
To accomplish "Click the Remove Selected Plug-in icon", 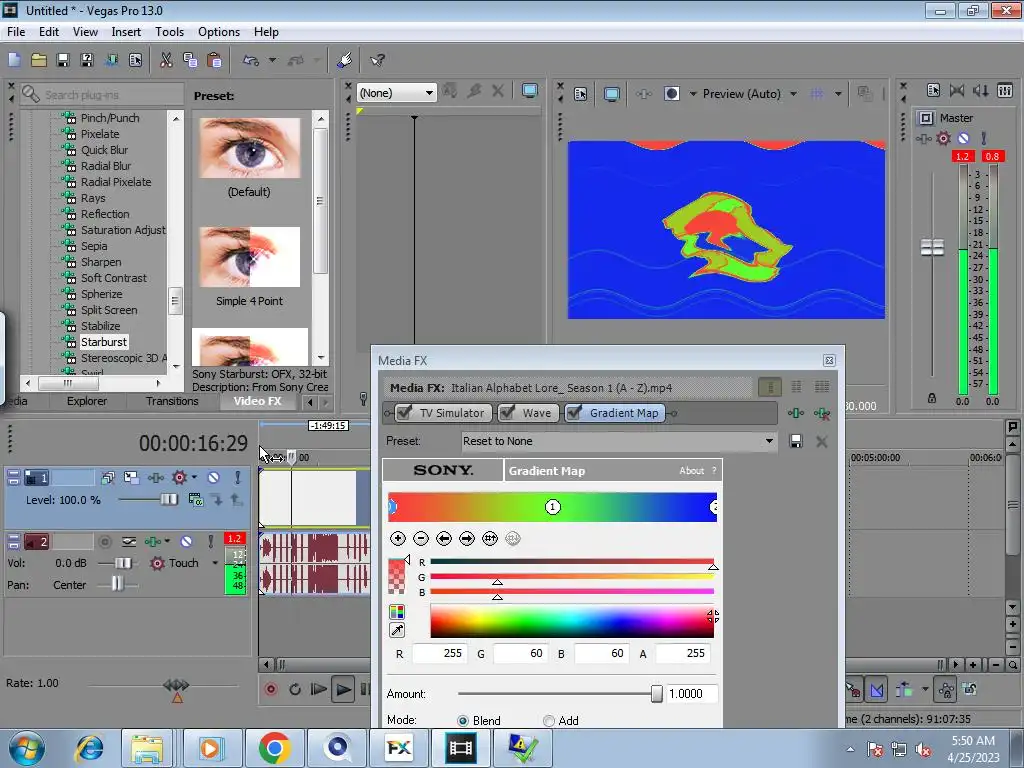I will [x=822, y=413].
